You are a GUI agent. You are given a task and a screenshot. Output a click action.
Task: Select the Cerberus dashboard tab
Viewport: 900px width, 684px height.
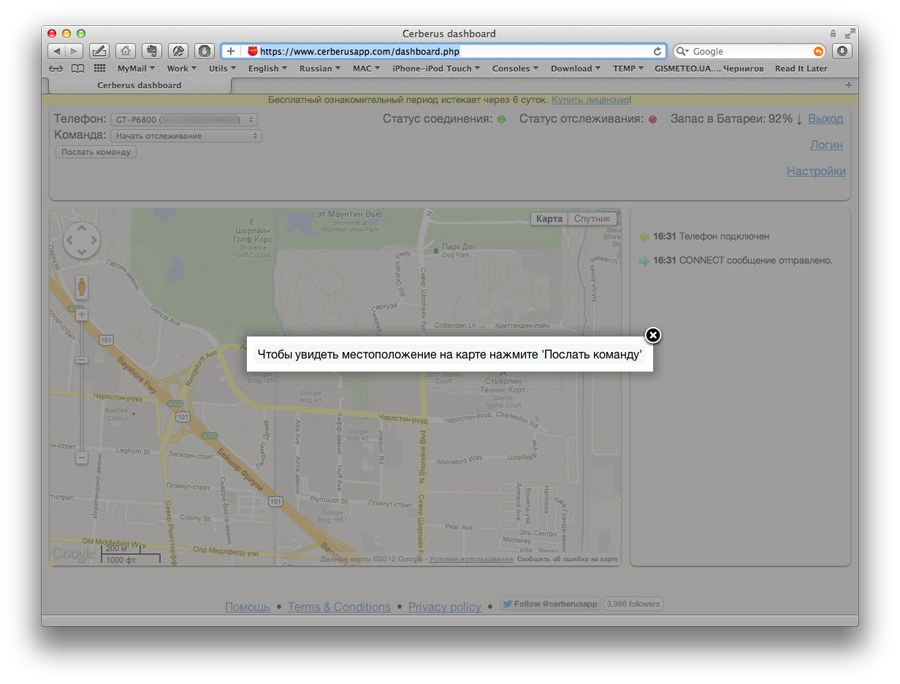[x=139, y=86]
